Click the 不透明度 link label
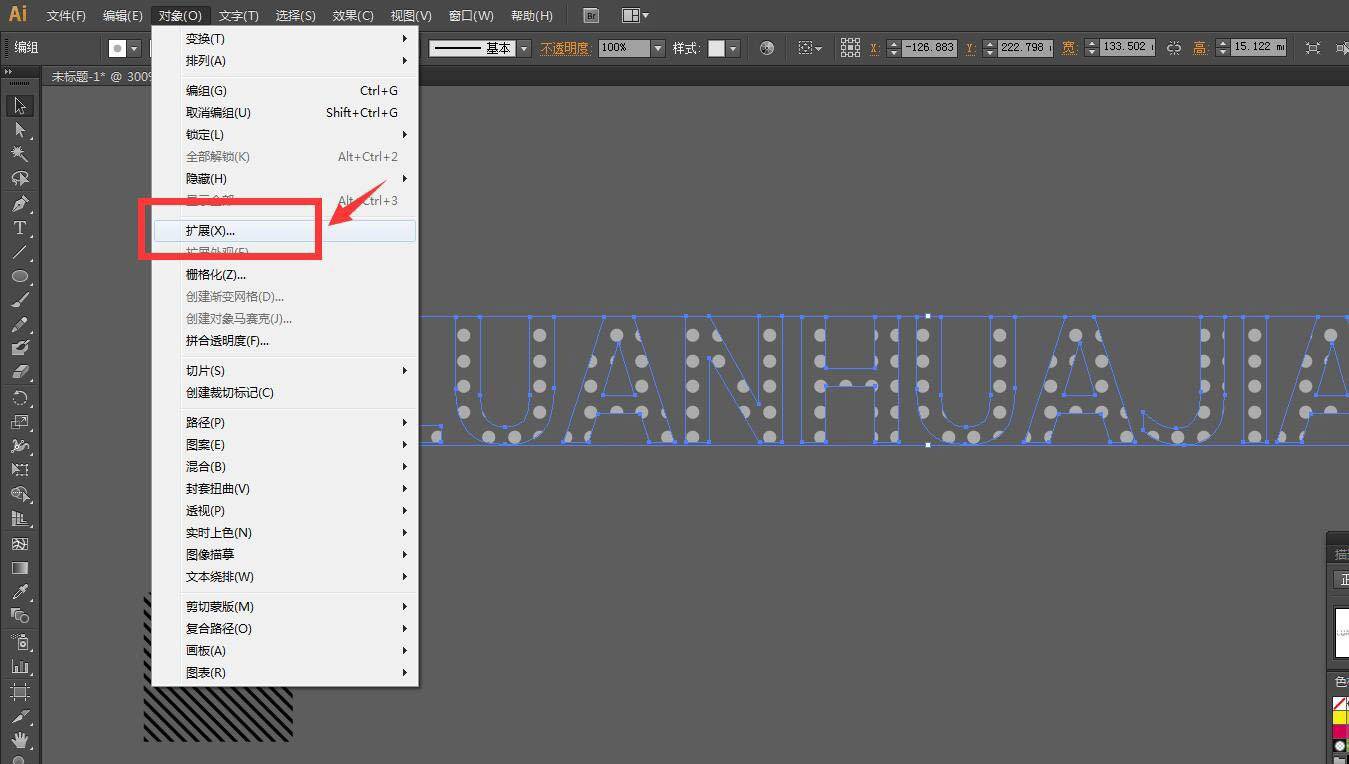Screen dimensions: 1349x764 click(x=565, y=48)
